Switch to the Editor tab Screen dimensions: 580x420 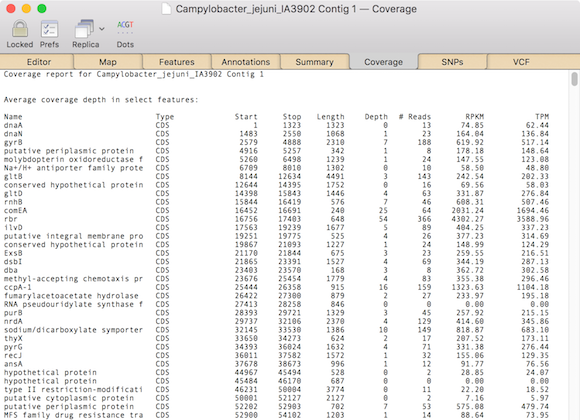coord(38,62)
